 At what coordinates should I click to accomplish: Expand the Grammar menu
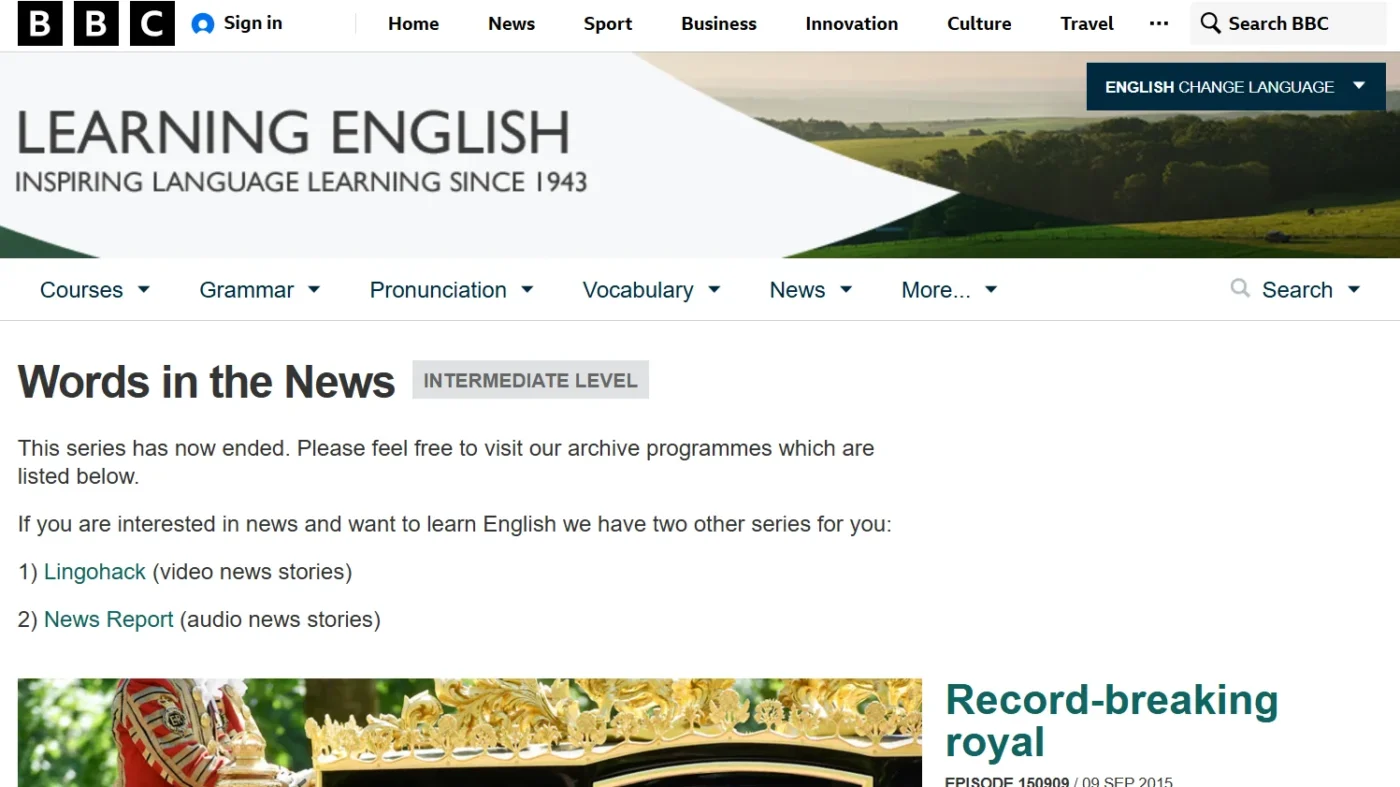pos(259,289)
